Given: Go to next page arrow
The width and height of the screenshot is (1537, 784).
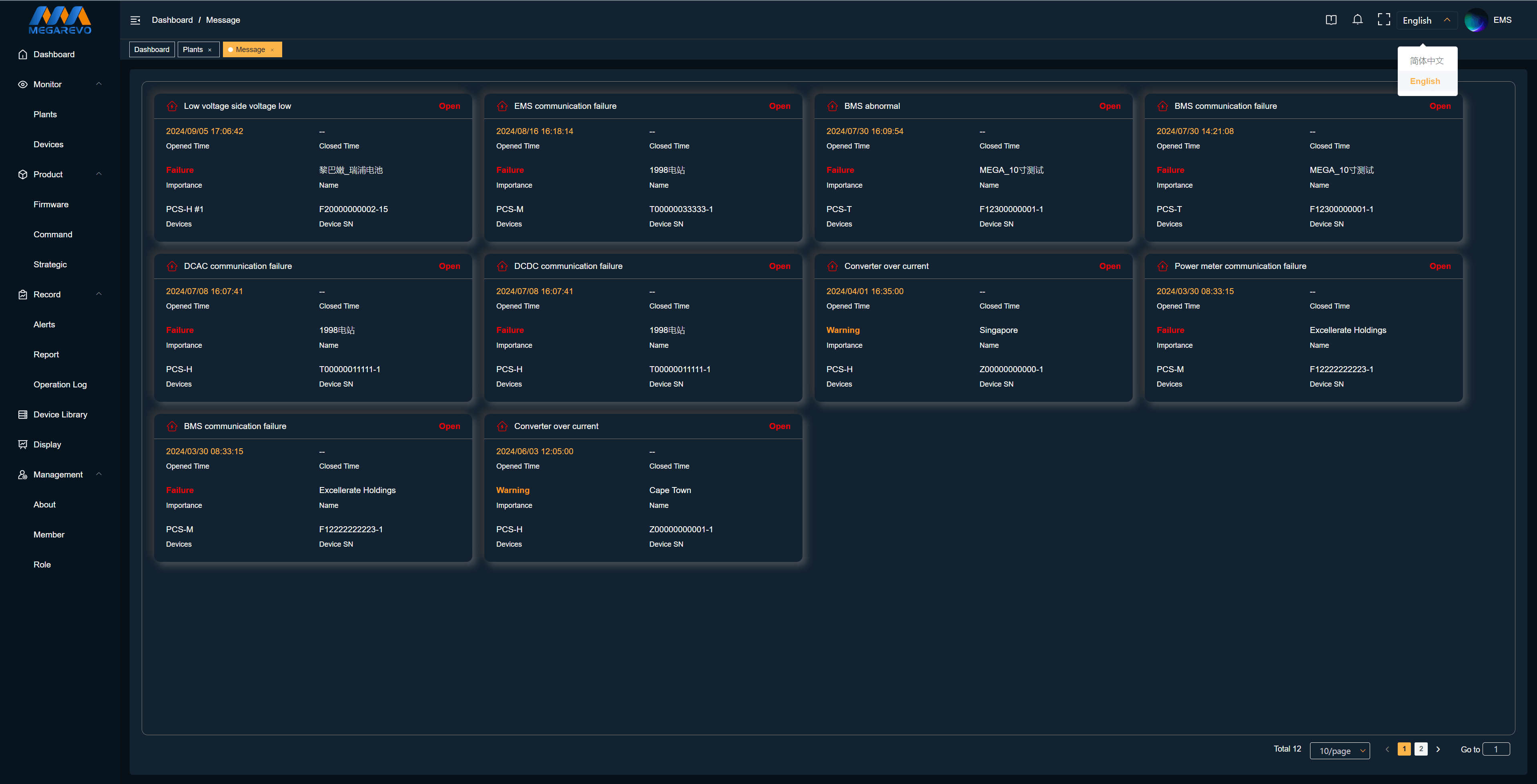Looking at the screenshot, I should pos(1438,749).
